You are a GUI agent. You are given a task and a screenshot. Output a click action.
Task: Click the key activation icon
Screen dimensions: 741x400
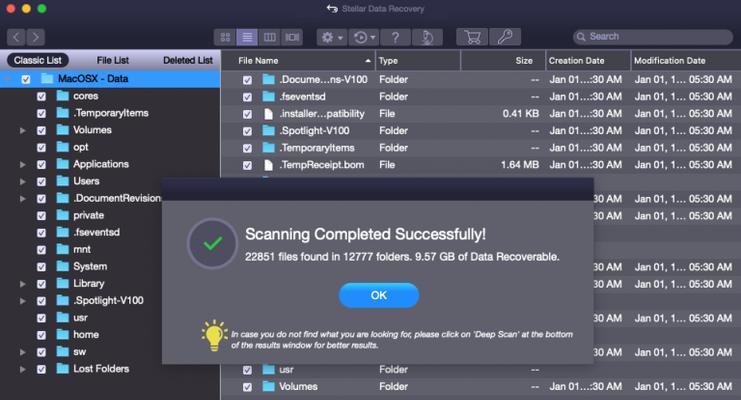(505, 37)
